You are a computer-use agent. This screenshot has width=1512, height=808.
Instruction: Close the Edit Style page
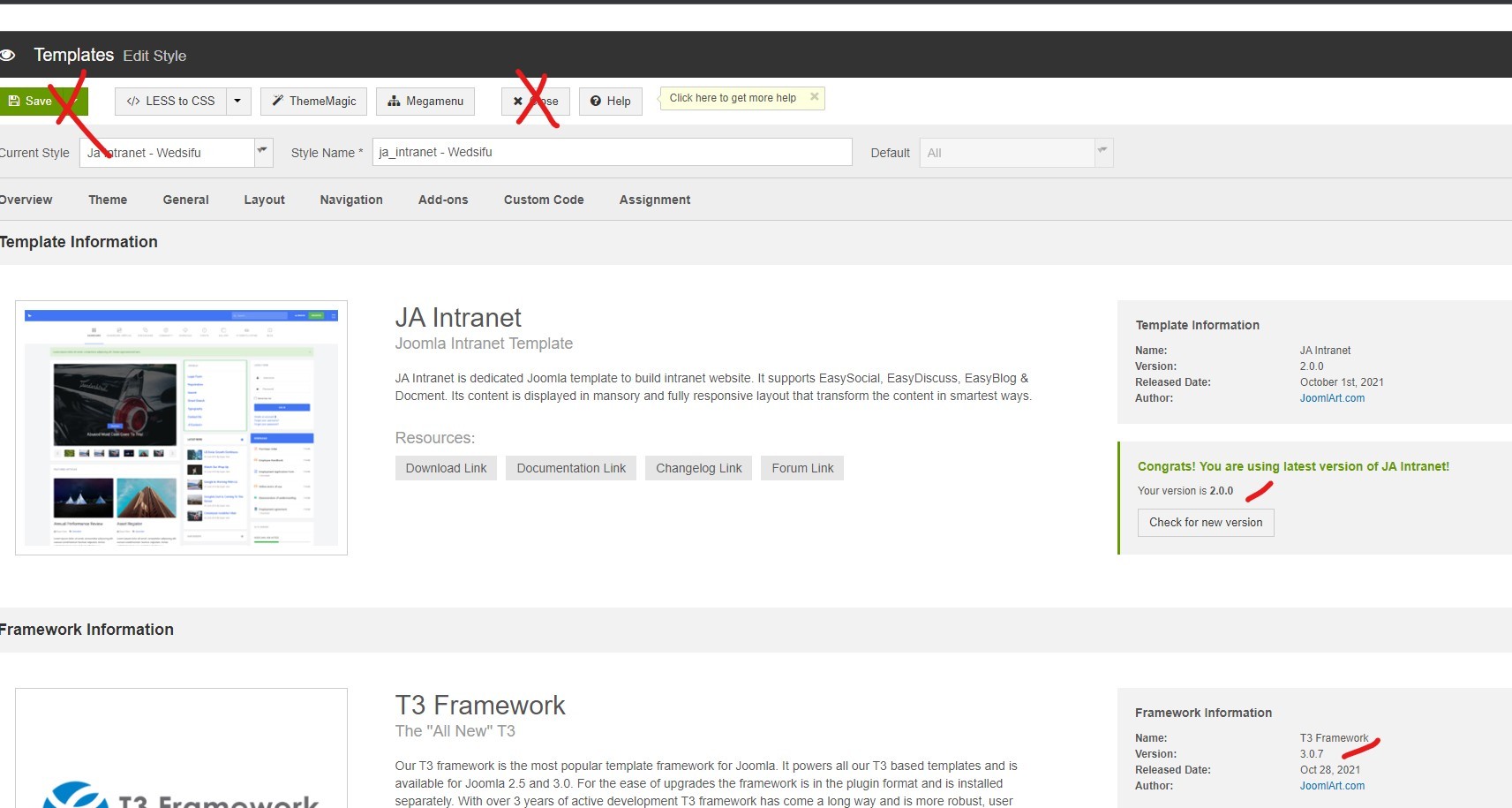click(536, 102)
